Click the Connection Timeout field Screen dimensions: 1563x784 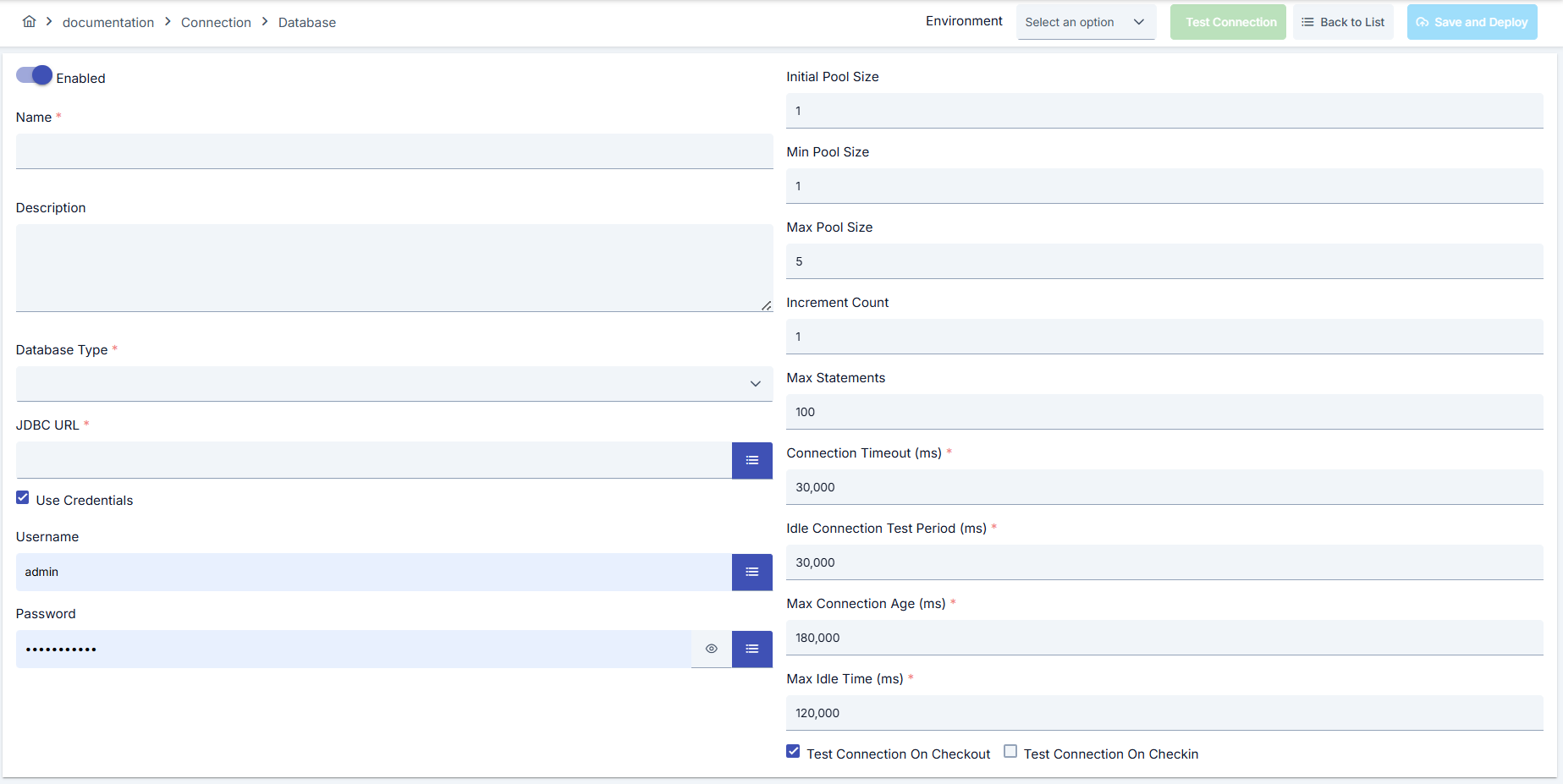[1164, 487]
